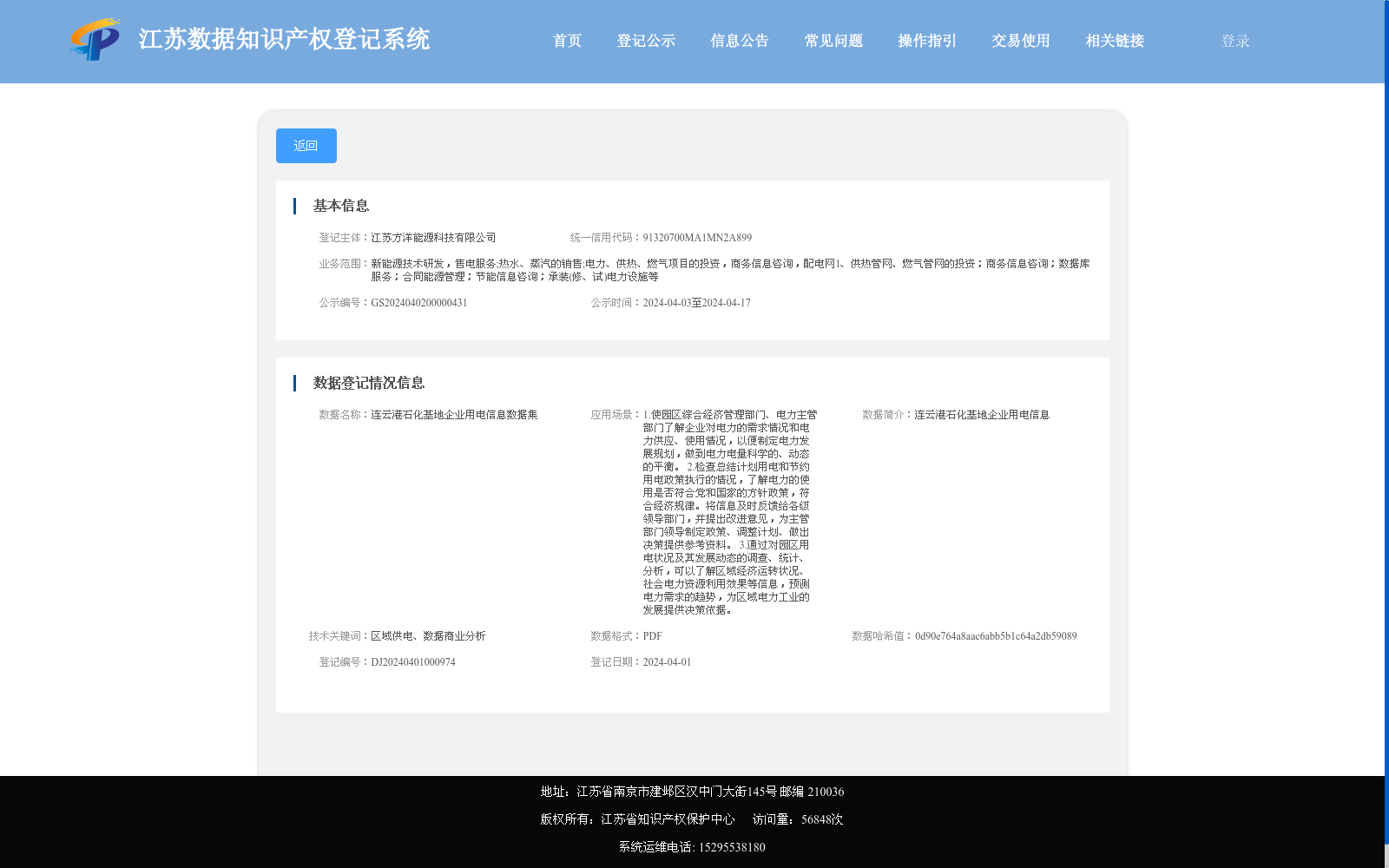This screenshot has height=868, width=1389.
Task: Select keywords 区域供电、数据商业分析
Action: [428, 636]
